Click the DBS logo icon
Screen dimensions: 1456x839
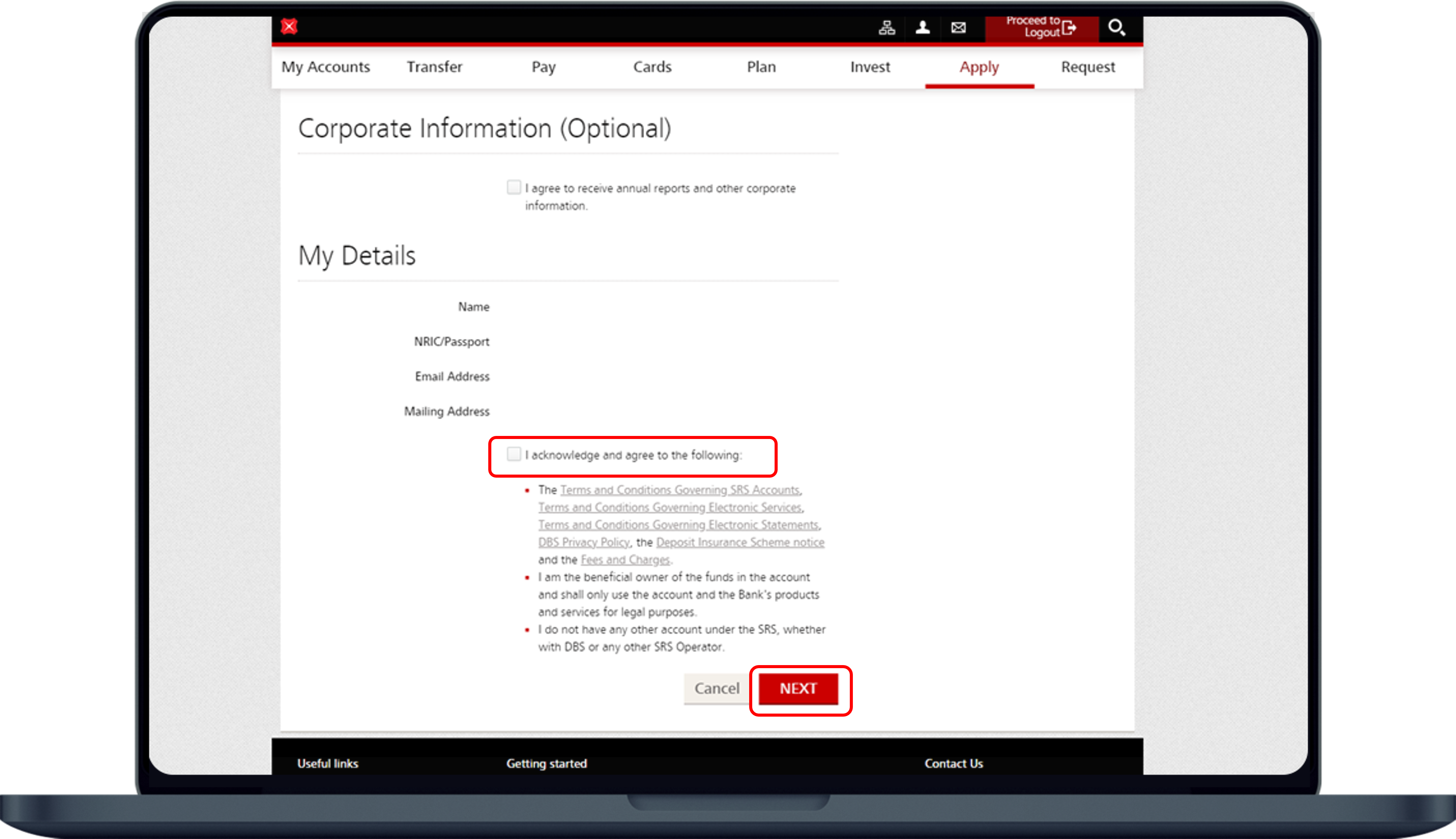click(289, 26)
